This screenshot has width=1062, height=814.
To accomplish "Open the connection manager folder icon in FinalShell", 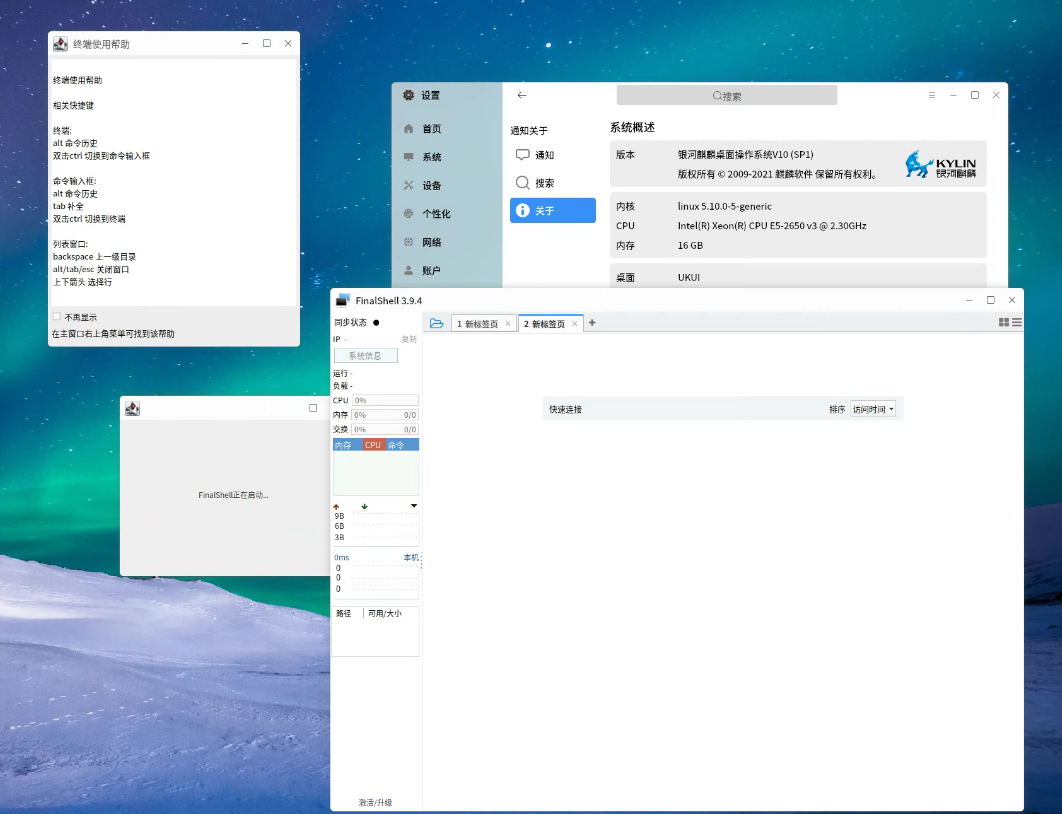I will pos(438,322).
